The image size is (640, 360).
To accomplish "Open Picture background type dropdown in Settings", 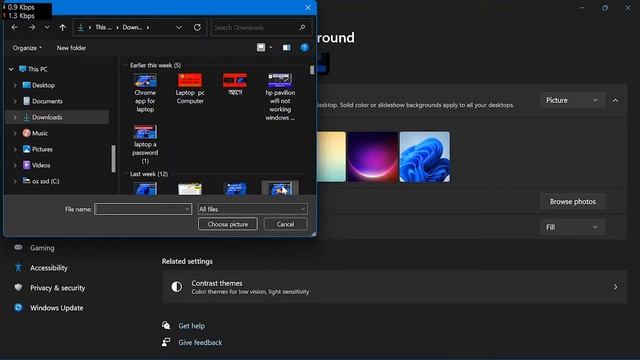I will click(x=571, y=100).
